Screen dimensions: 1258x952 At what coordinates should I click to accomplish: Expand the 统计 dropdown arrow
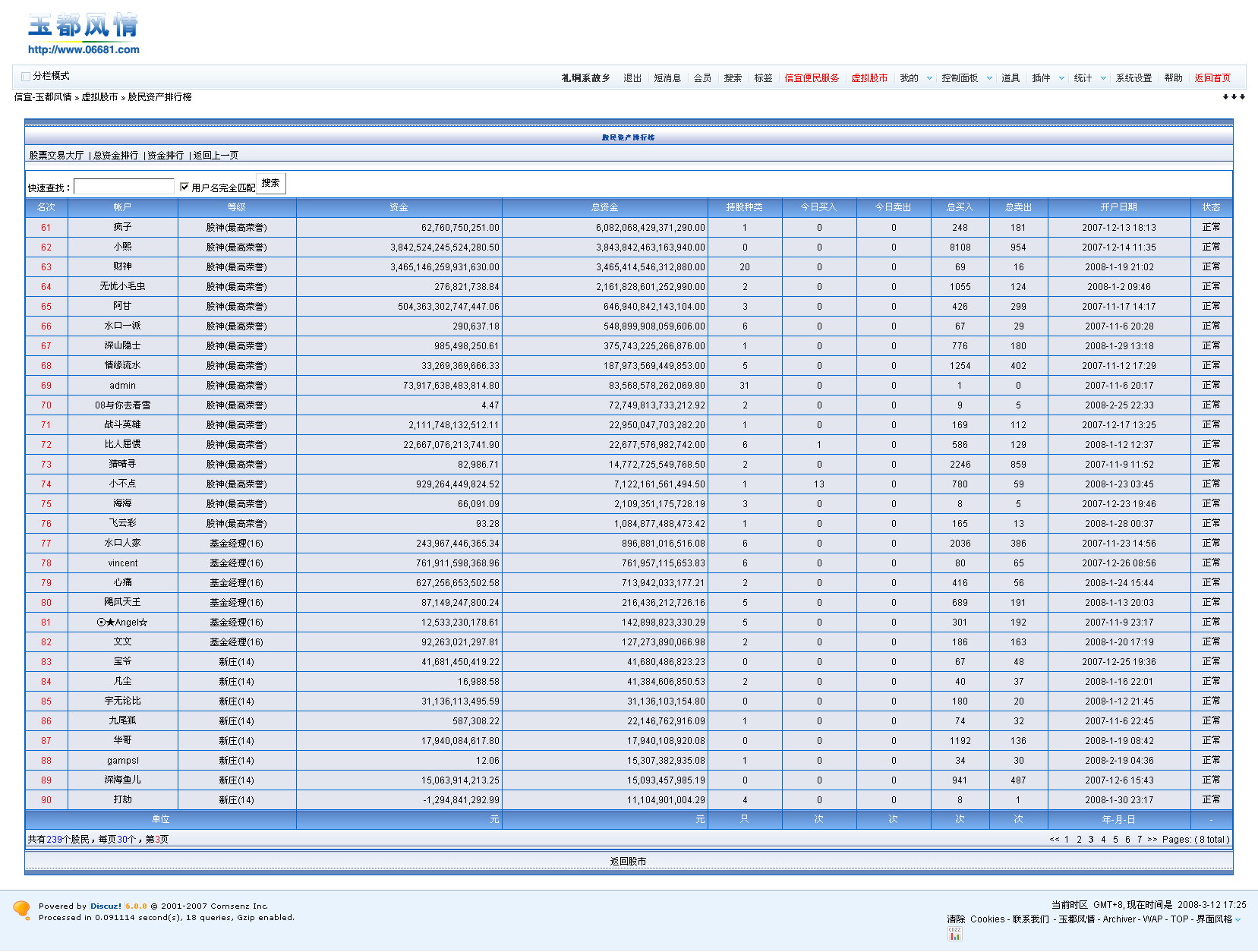[x=1103, y=78]
